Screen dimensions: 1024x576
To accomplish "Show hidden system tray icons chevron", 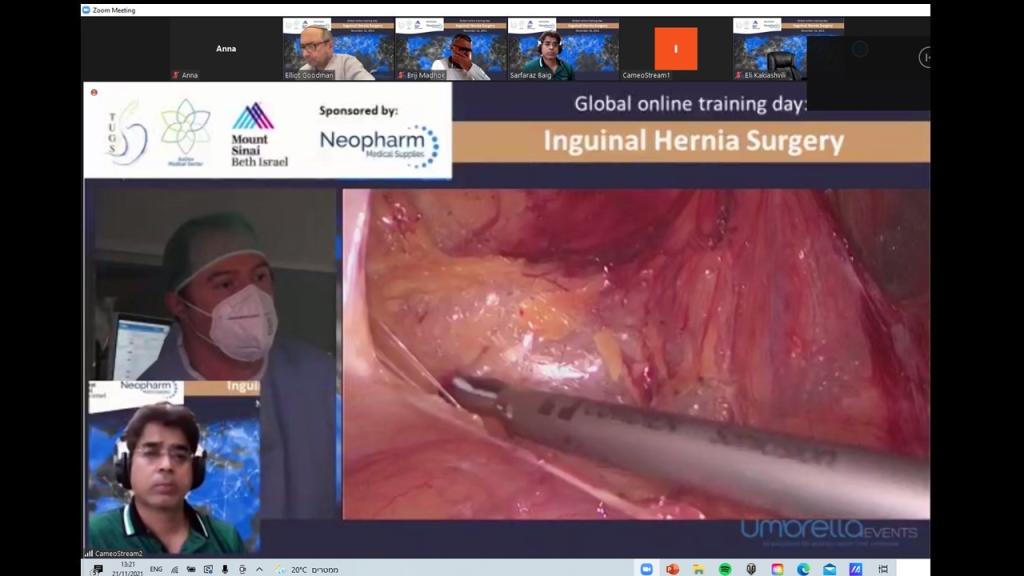I will 262,569.
